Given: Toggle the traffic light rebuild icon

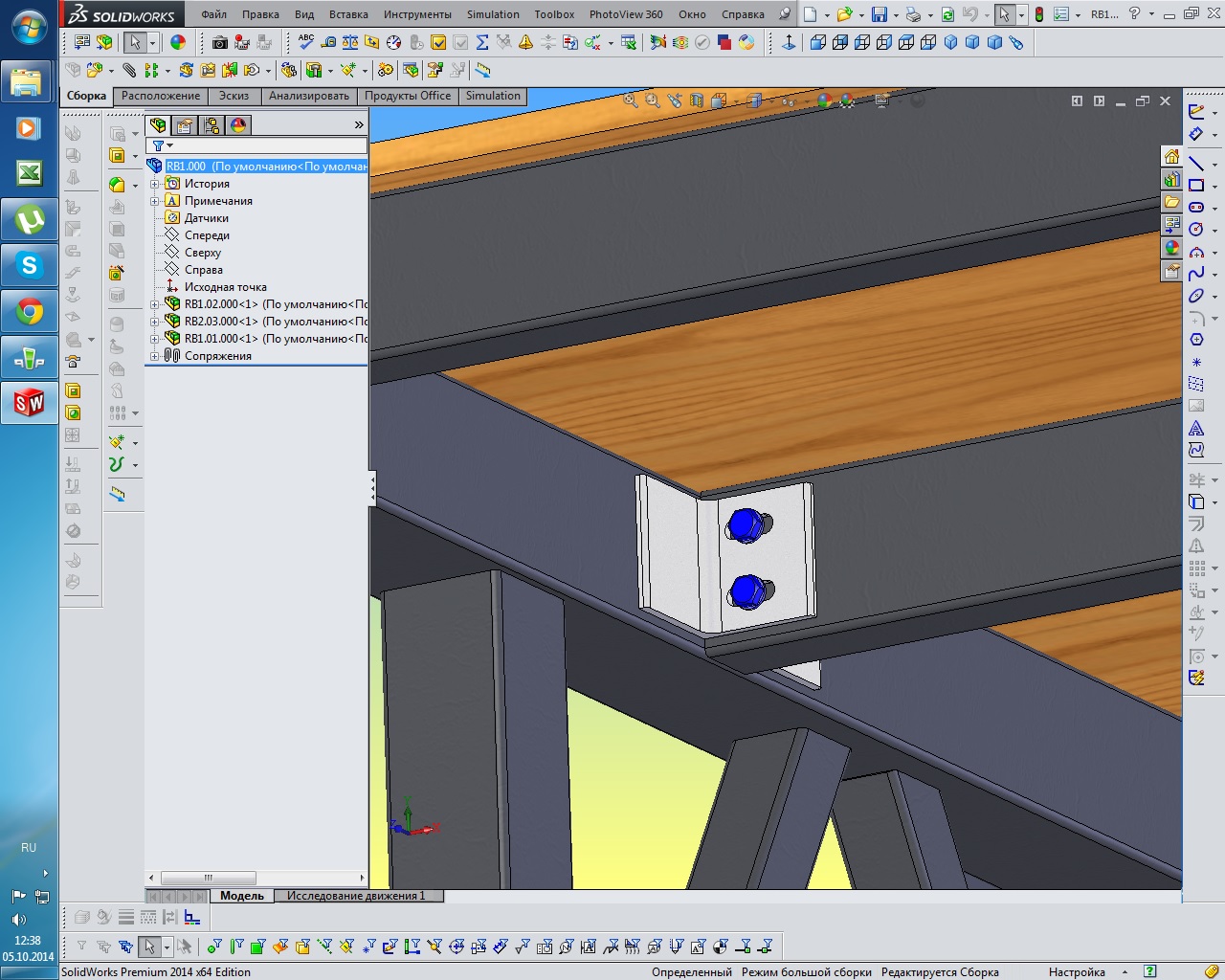Looking at the screenshot, I should pos(1039,14).
